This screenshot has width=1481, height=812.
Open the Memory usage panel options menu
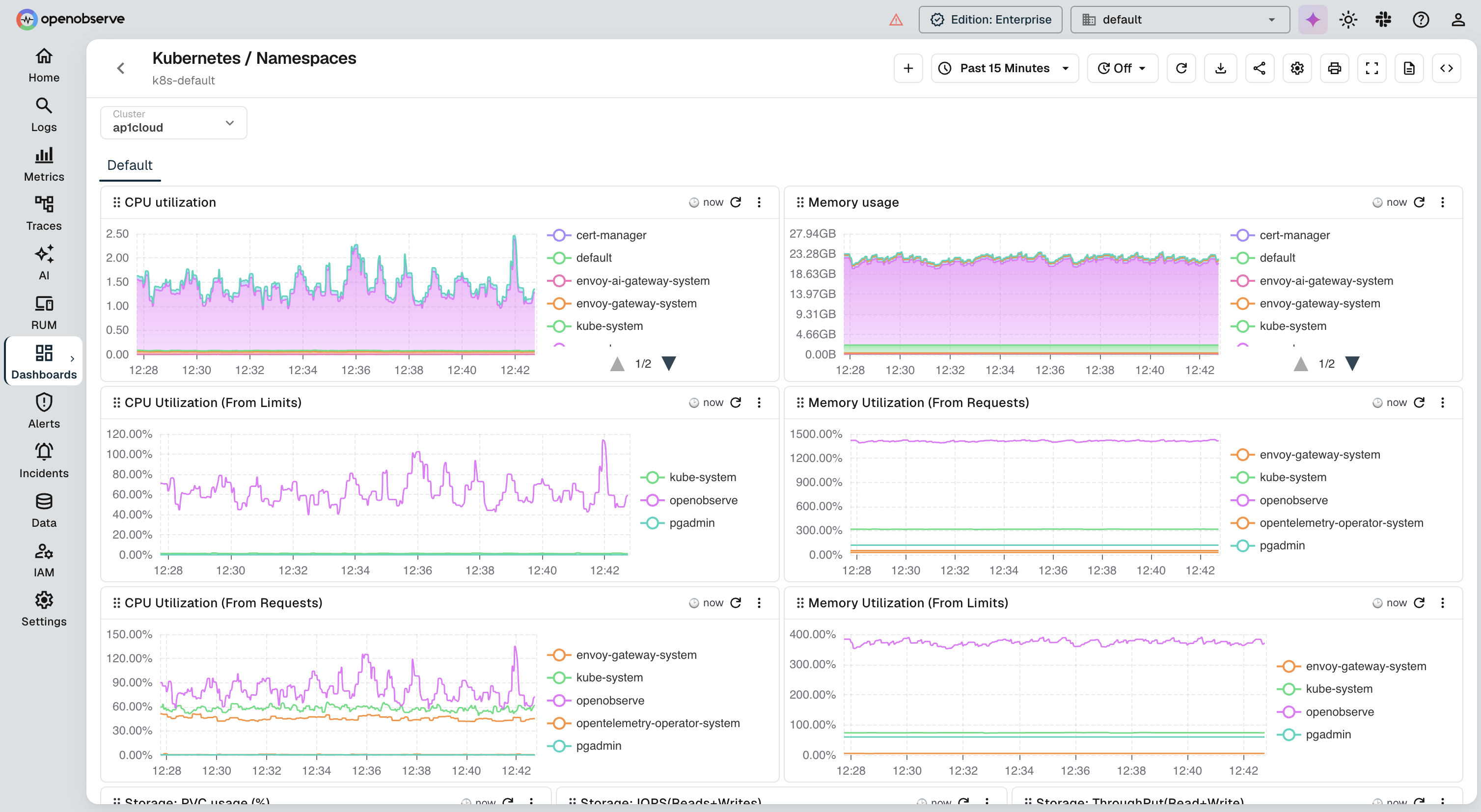(x=1443, y=202)
